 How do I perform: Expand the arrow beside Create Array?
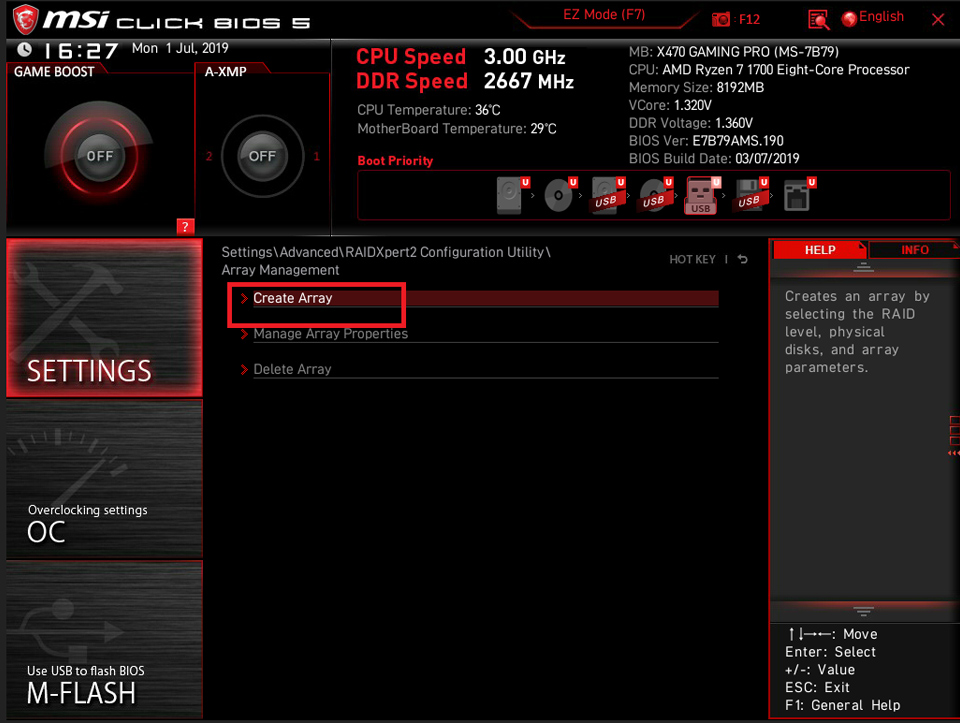pyautogui.click(x=244, y=298)
